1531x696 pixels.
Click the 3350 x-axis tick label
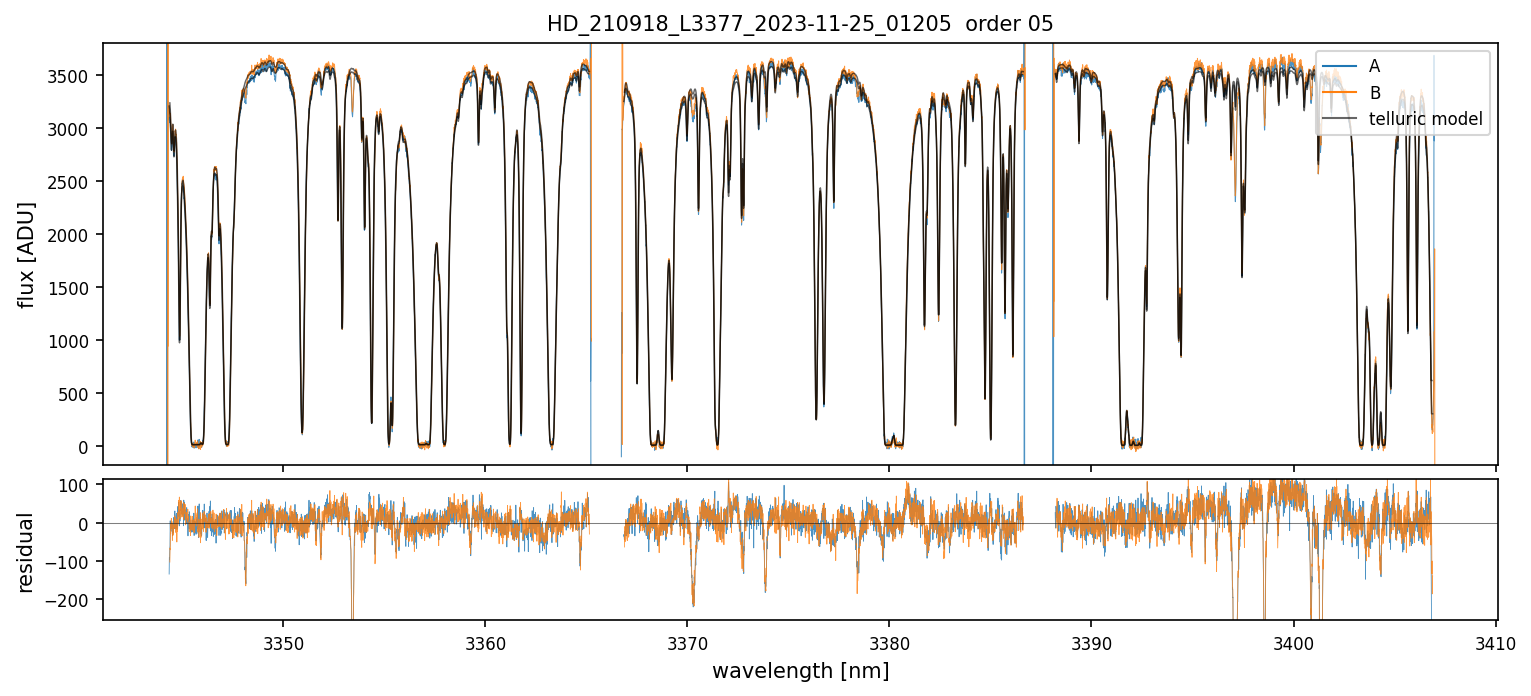coord(283,641)
